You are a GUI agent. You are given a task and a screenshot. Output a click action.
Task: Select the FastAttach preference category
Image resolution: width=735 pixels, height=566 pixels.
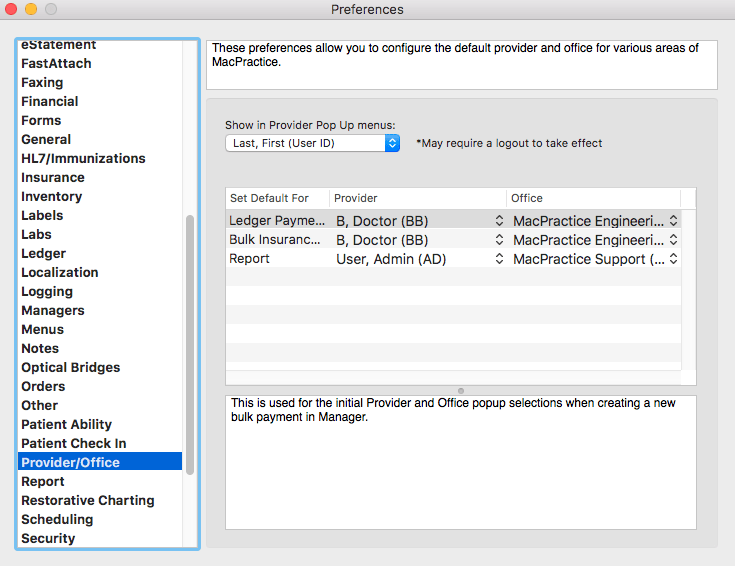56,63
